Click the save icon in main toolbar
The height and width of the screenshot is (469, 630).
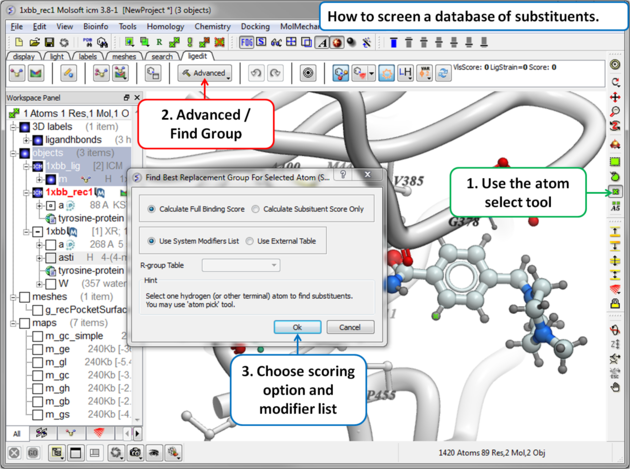pyautogui.click(x=49, y=43)
